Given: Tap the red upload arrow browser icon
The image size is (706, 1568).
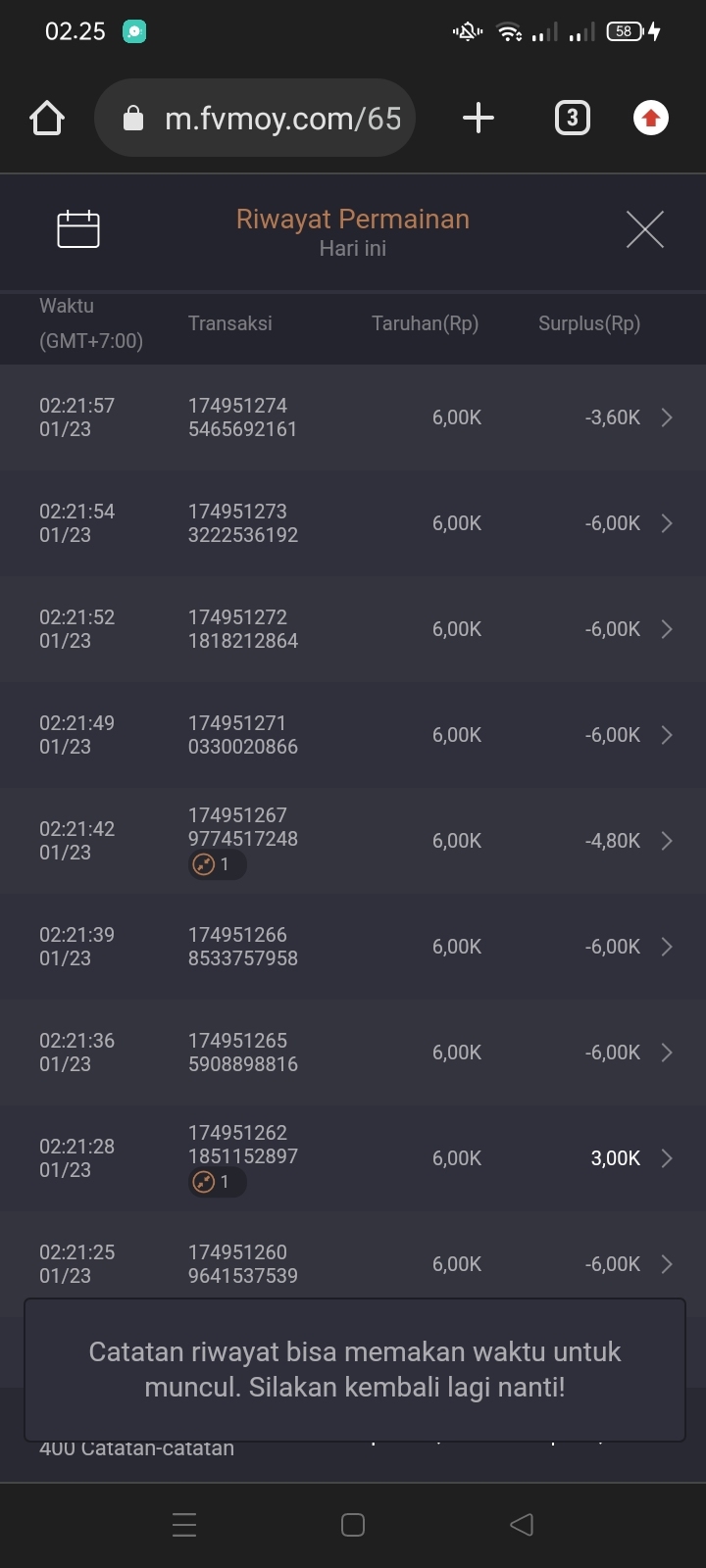Looking at the screenshot, I should 650,119.
